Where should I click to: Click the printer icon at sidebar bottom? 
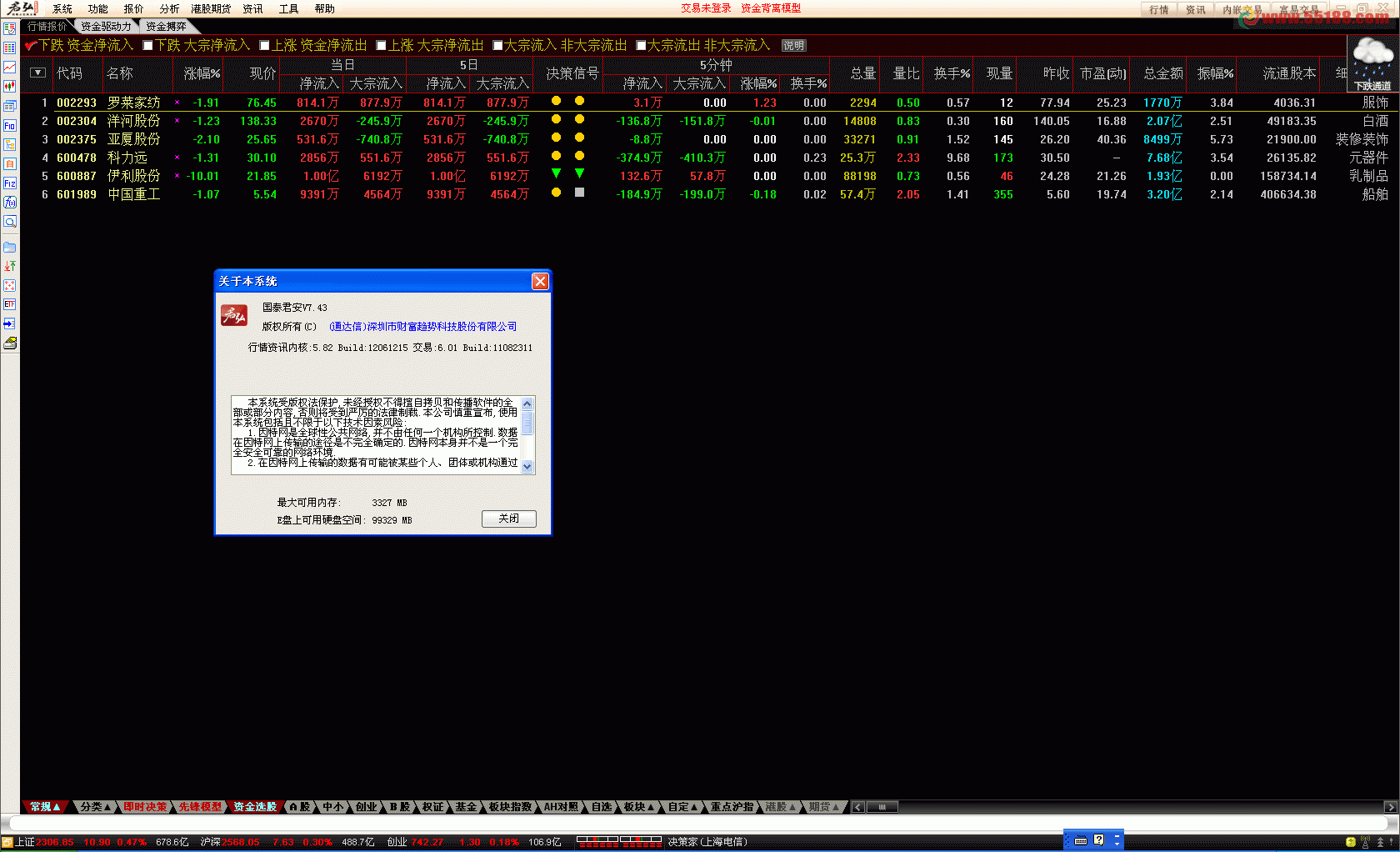10,343
